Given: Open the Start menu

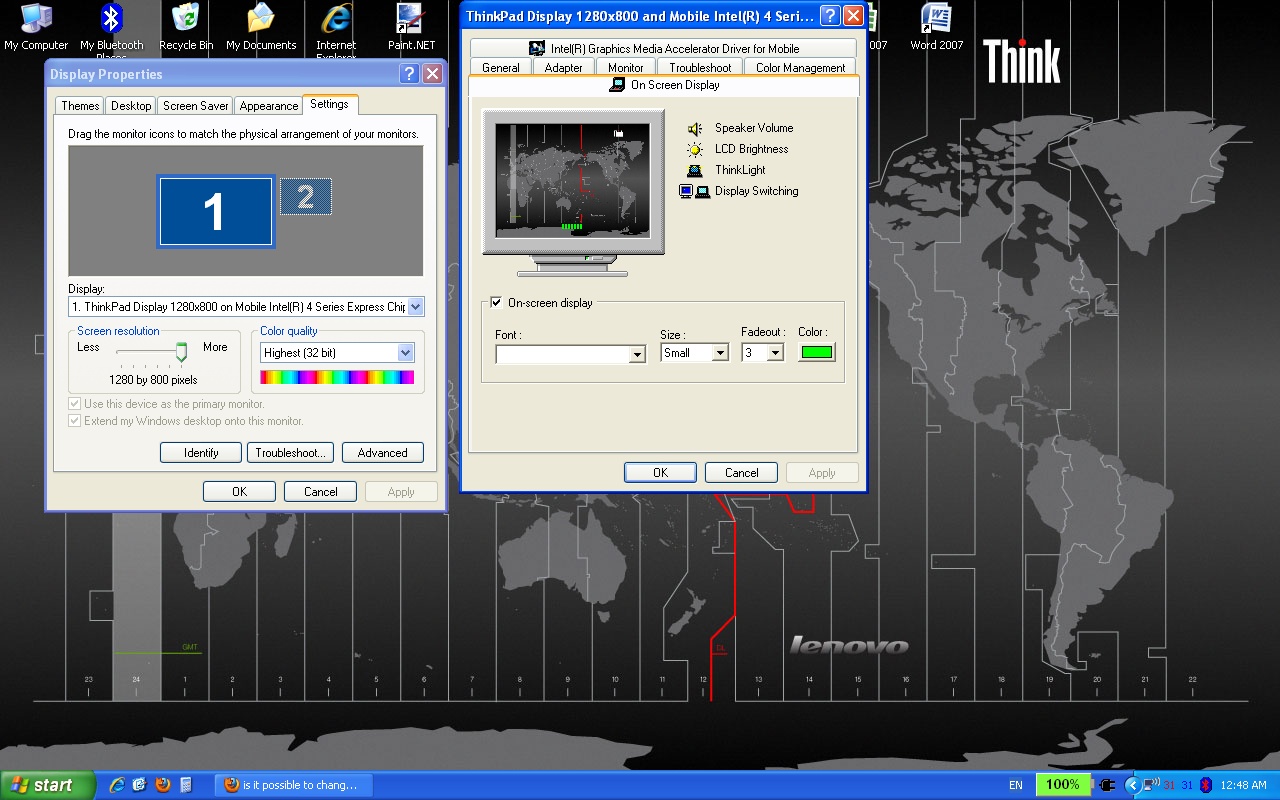Looking at the screenshot, I should coord(47,785).
